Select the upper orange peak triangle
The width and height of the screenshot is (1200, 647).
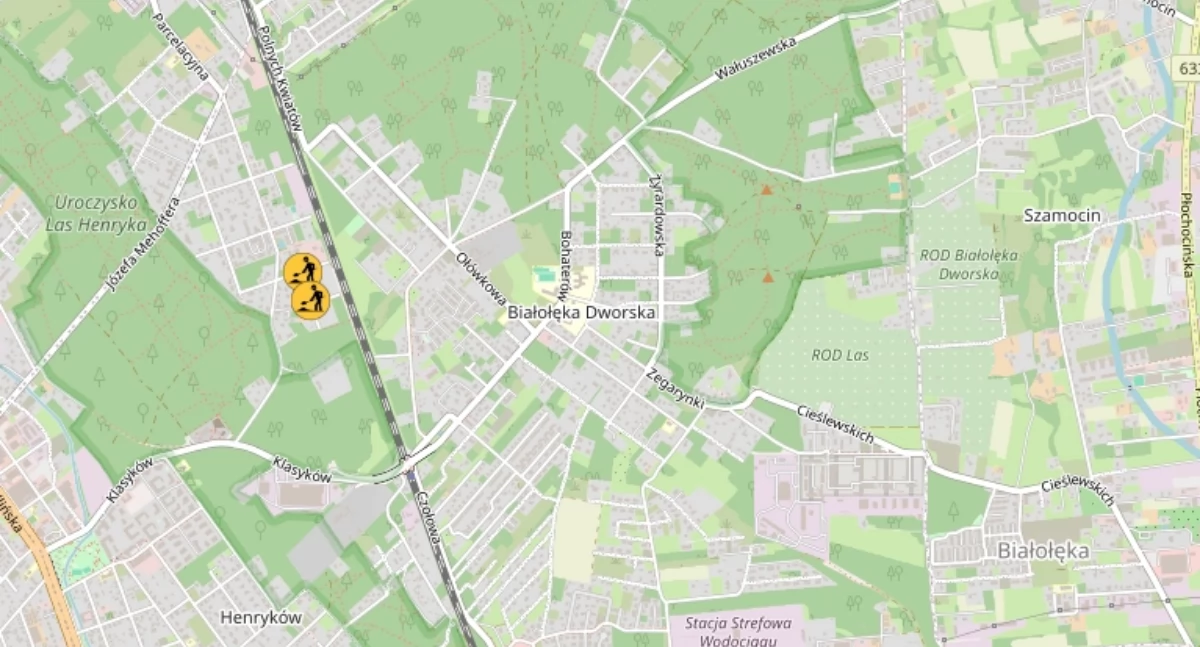[x=767, y=189]
